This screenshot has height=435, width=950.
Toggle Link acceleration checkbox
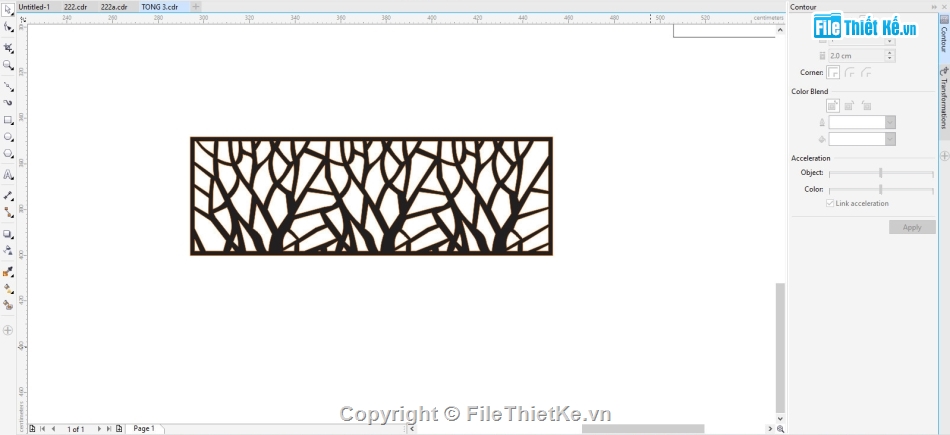coord(830,204)
